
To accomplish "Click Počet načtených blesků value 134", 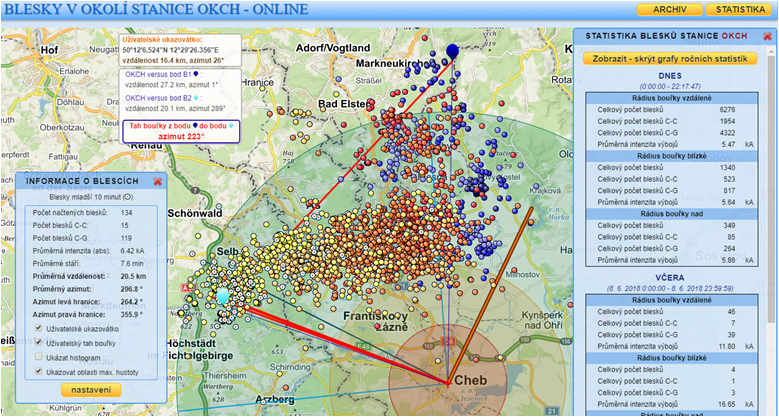I will pyautogui.click(x=127, y=213).
